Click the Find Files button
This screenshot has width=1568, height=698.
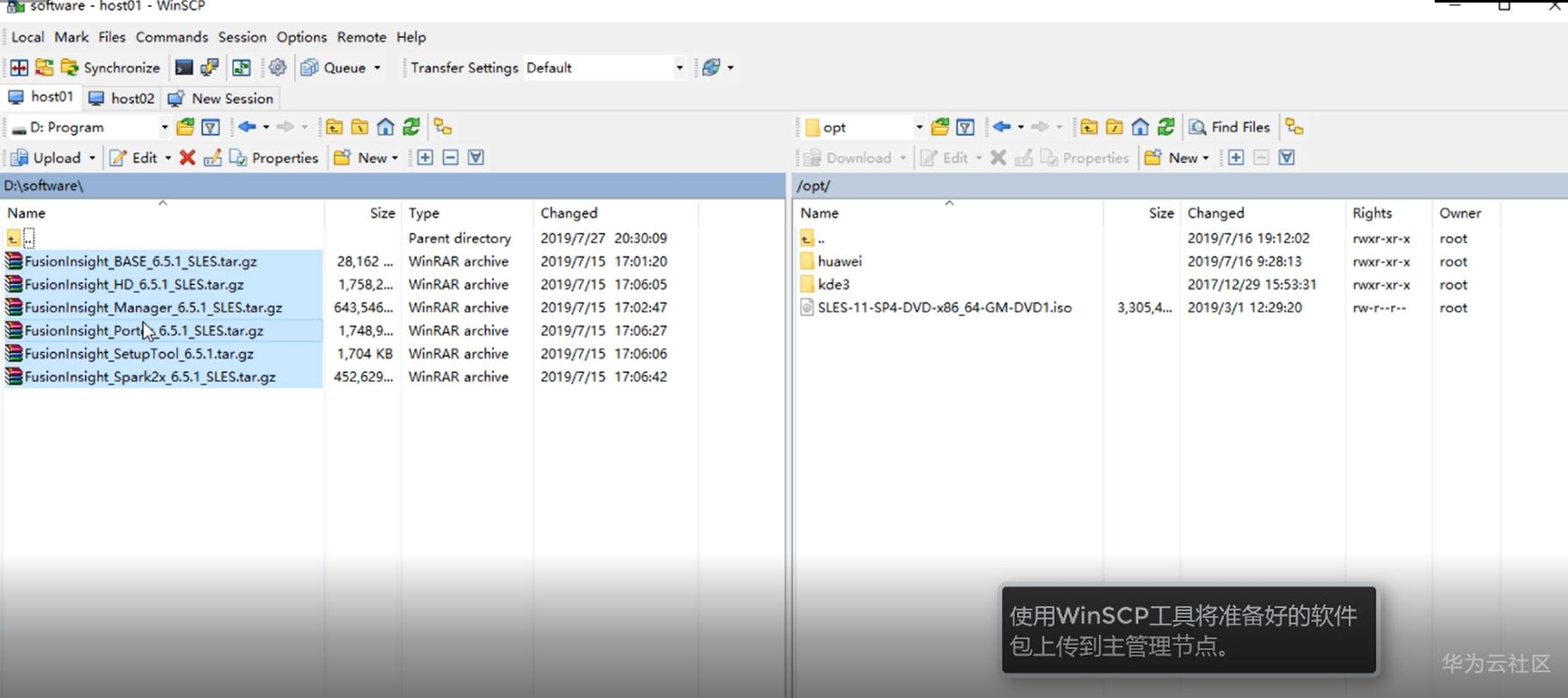(1229, 127)
